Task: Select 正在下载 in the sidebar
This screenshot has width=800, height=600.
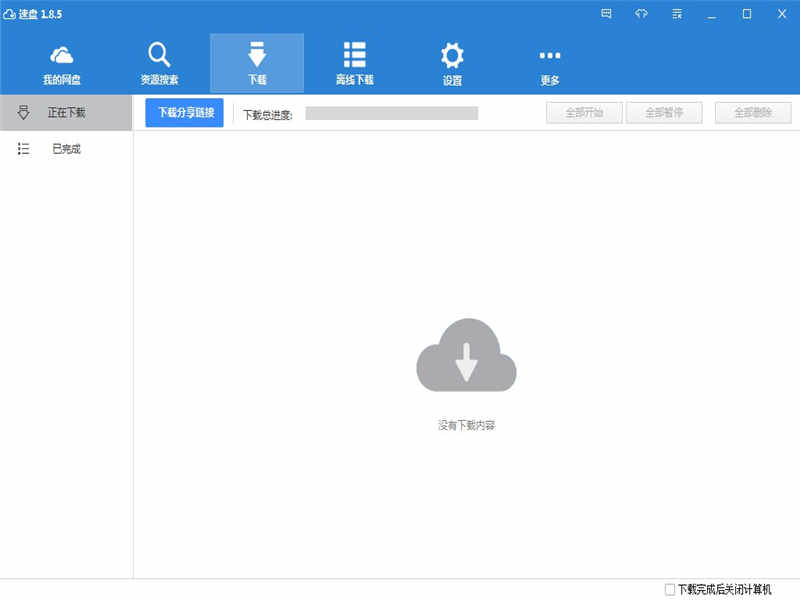Action: pyautogui.click(x=66, y=112)
